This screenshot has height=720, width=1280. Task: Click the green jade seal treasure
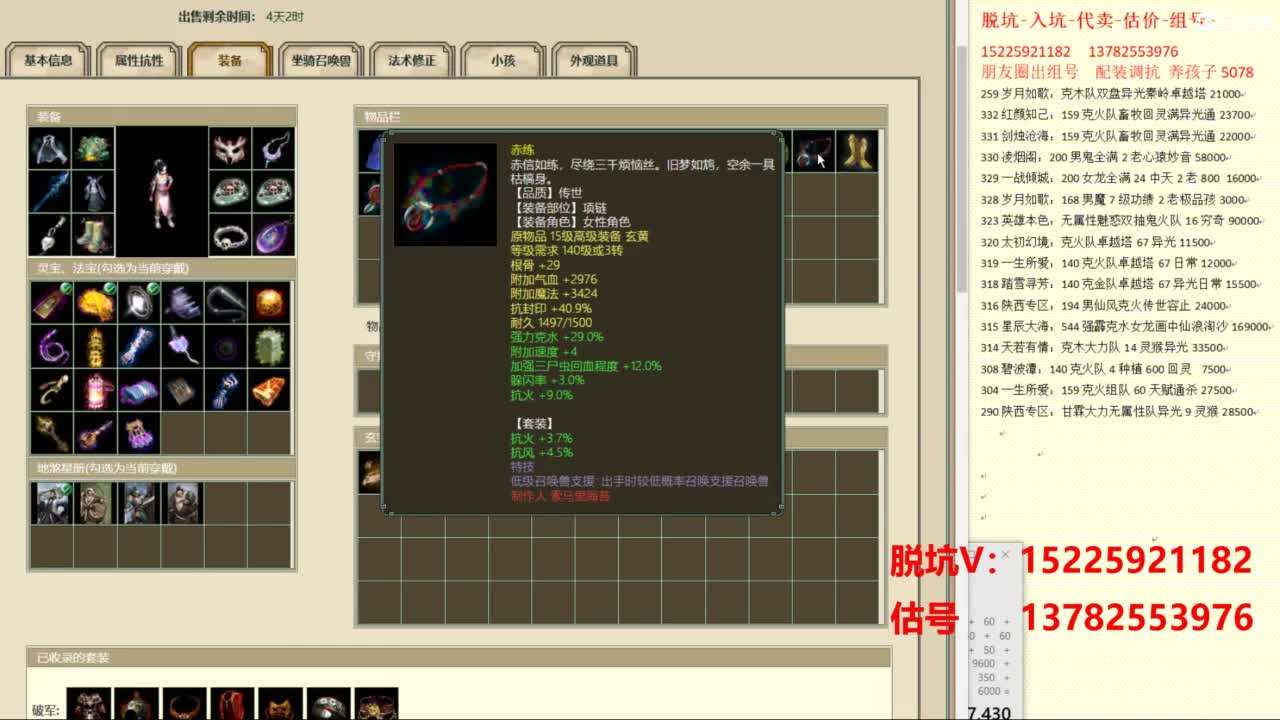(270, 346)
